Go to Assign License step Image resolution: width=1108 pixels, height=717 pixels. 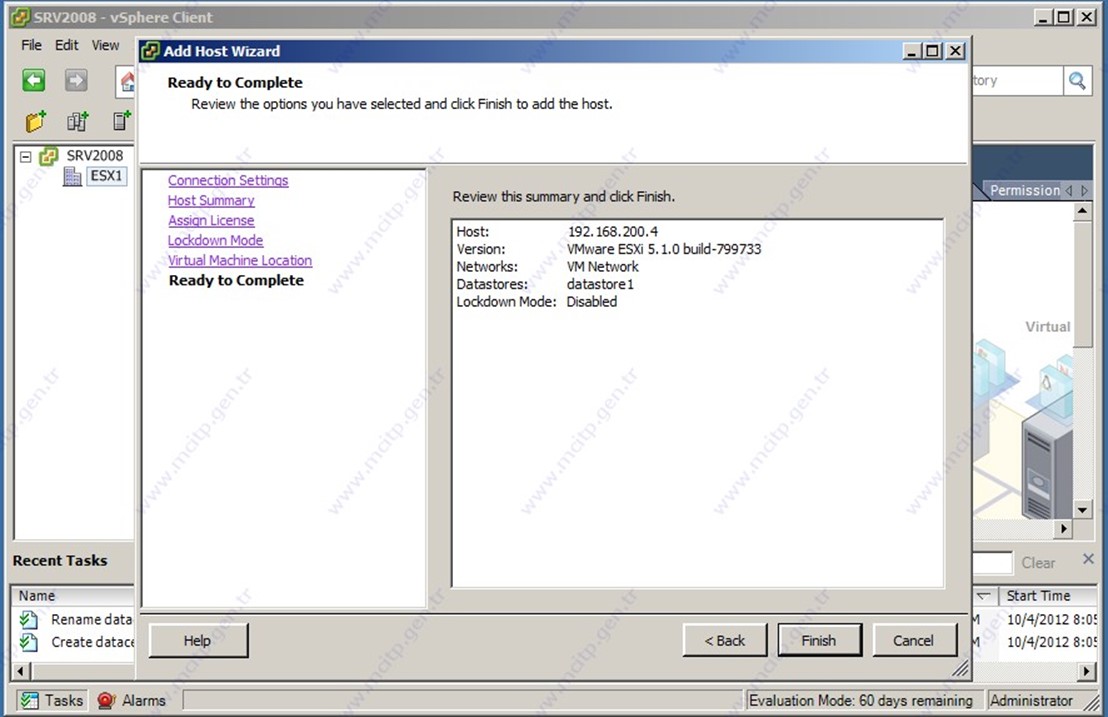[211, 221]
